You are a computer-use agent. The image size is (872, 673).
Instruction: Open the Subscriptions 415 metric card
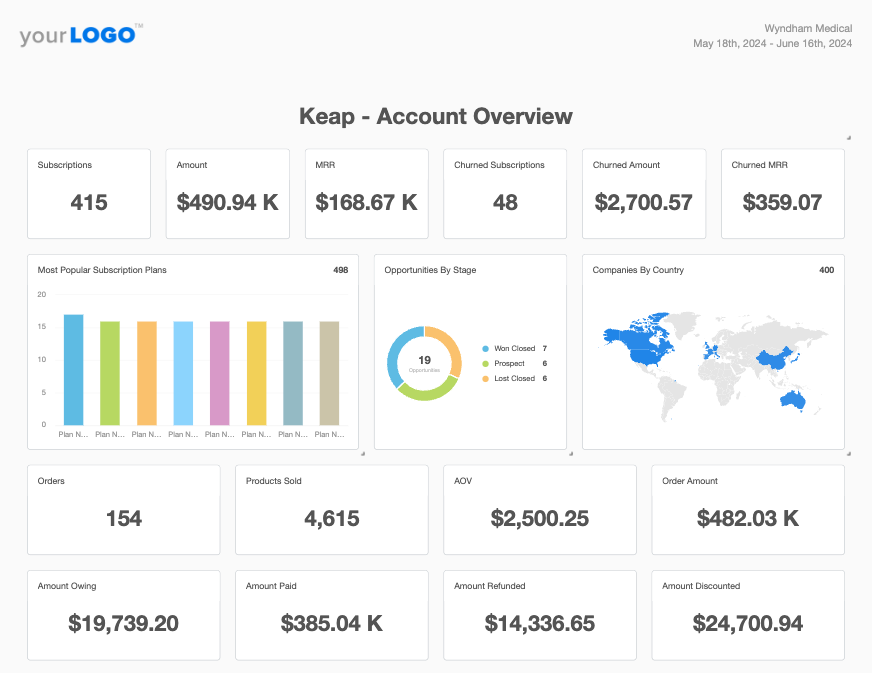[x=89, y=194]
